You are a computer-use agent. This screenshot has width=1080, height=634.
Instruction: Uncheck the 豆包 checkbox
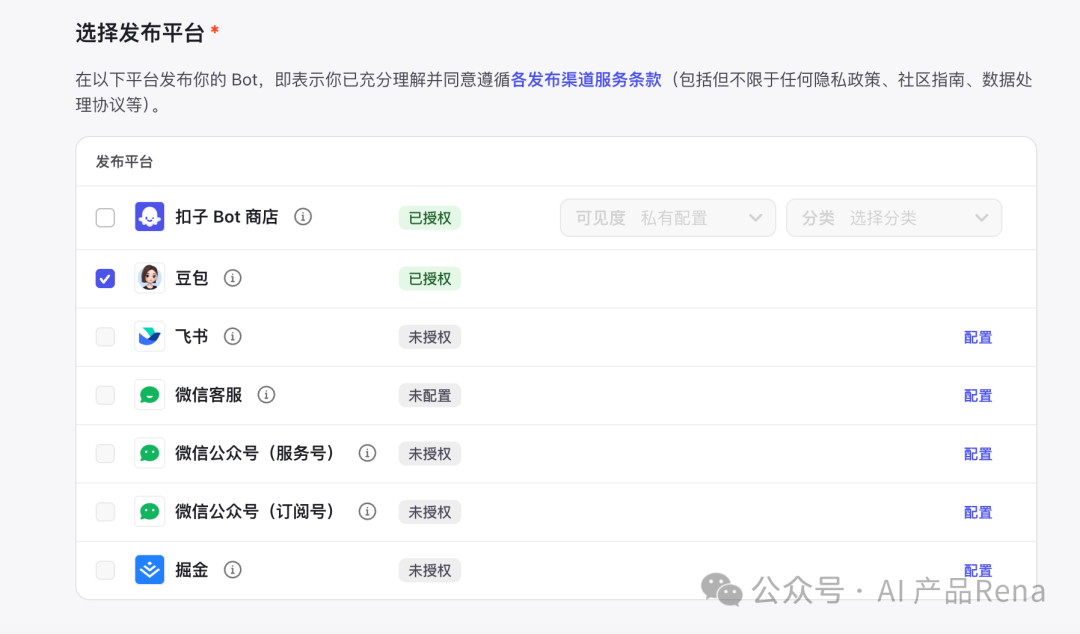105,278
